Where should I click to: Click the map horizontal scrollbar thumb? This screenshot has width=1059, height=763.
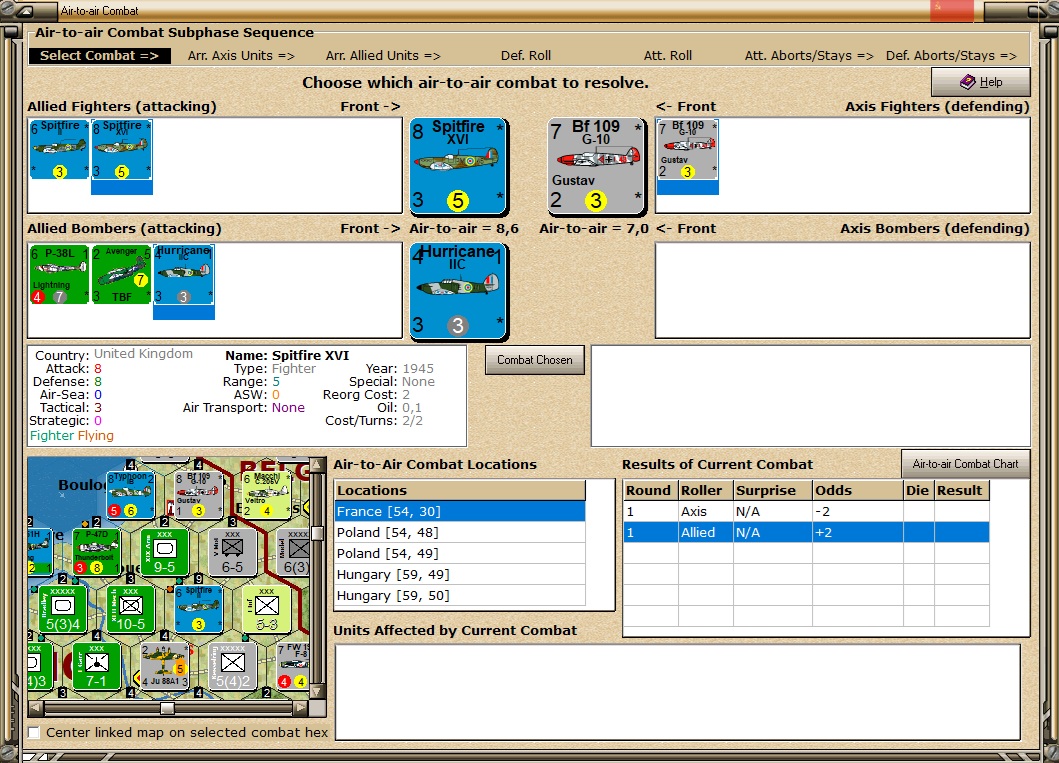[x=167, y=708]
